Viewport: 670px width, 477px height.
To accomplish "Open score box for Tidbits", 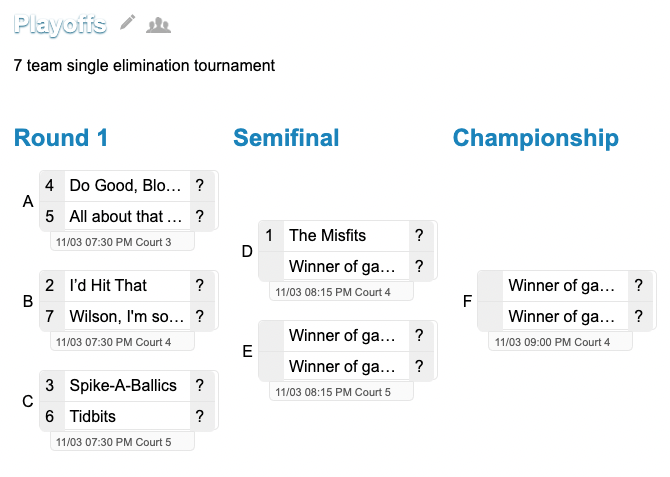I will click(x=200, y=416).
